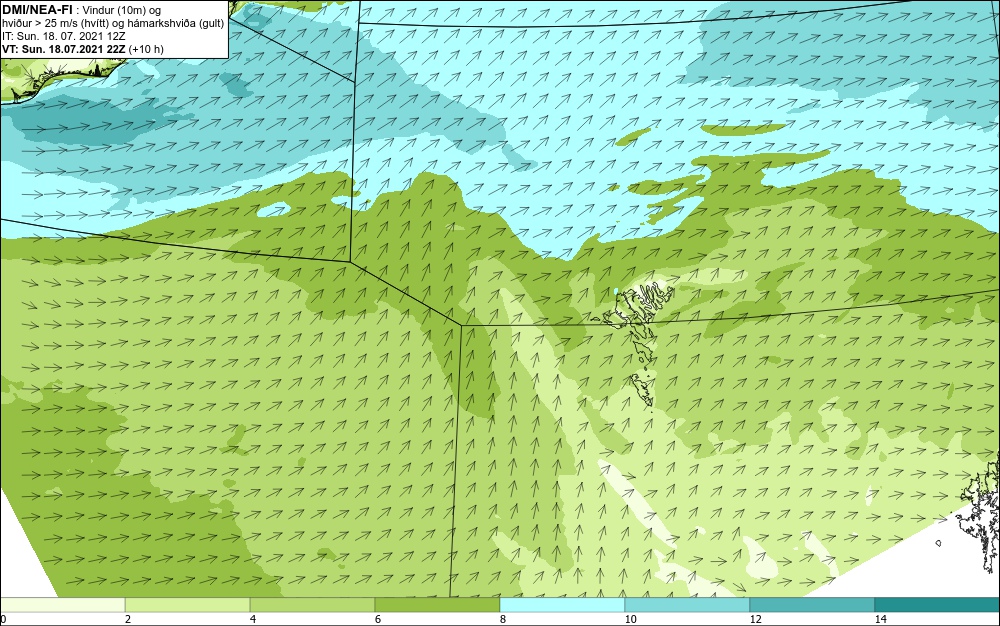The width and height of the screenshot is (1000, 626).
Task: Select the 2–4 m/s light green swatch
Action: [188, 605]
